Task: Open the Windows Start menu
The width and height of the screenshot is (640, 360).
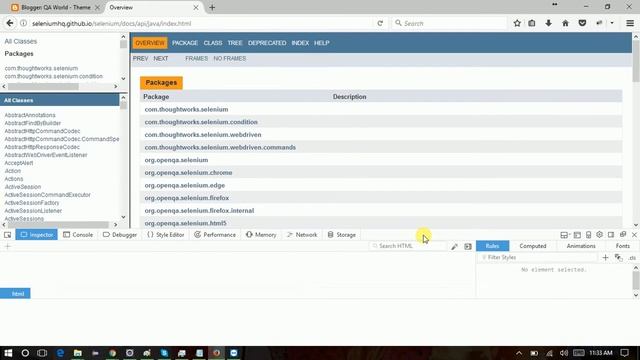Action: click(x=8, y=353)
